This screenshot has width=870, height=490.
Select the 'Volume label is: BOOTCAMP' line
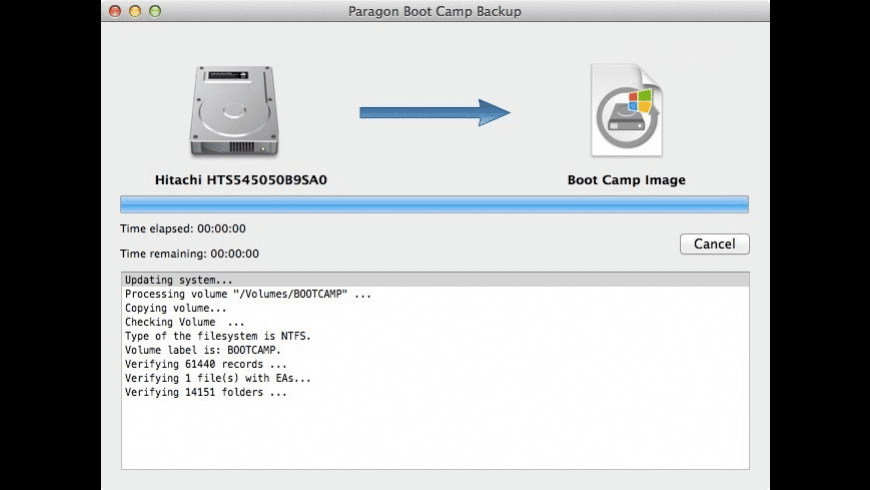(435, 350)
